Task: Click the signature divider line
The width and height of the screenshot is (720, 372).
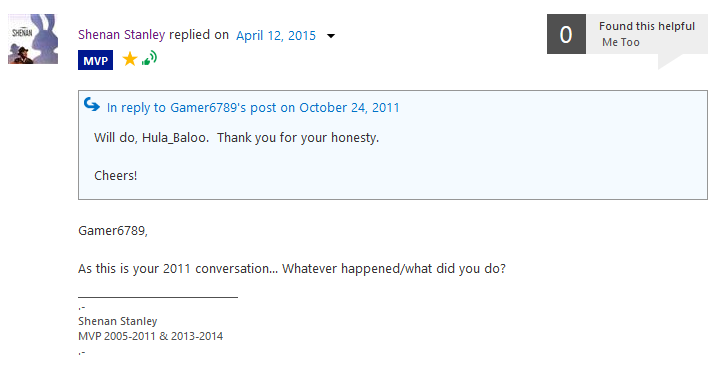Action: pyautogui.click(x=158, y=297)
